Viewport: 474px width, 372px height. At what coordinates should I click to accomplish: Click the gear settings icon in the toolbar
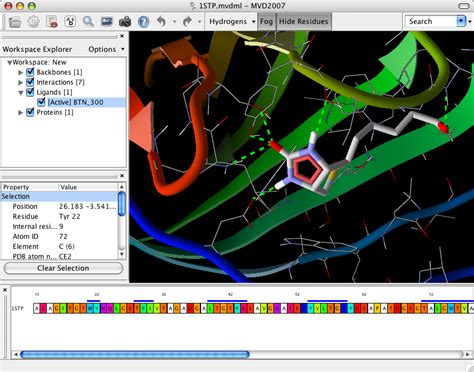coord(33,22)
